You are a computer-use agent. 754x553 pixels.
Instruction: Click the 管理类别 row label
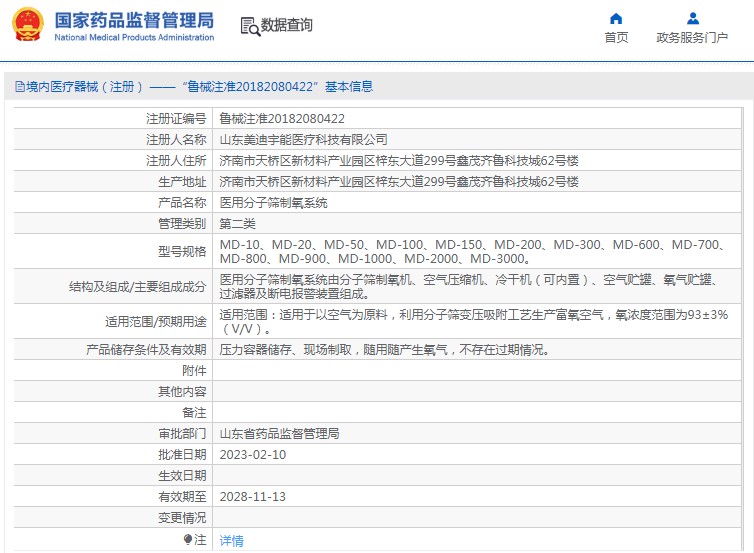click(182, 224)
